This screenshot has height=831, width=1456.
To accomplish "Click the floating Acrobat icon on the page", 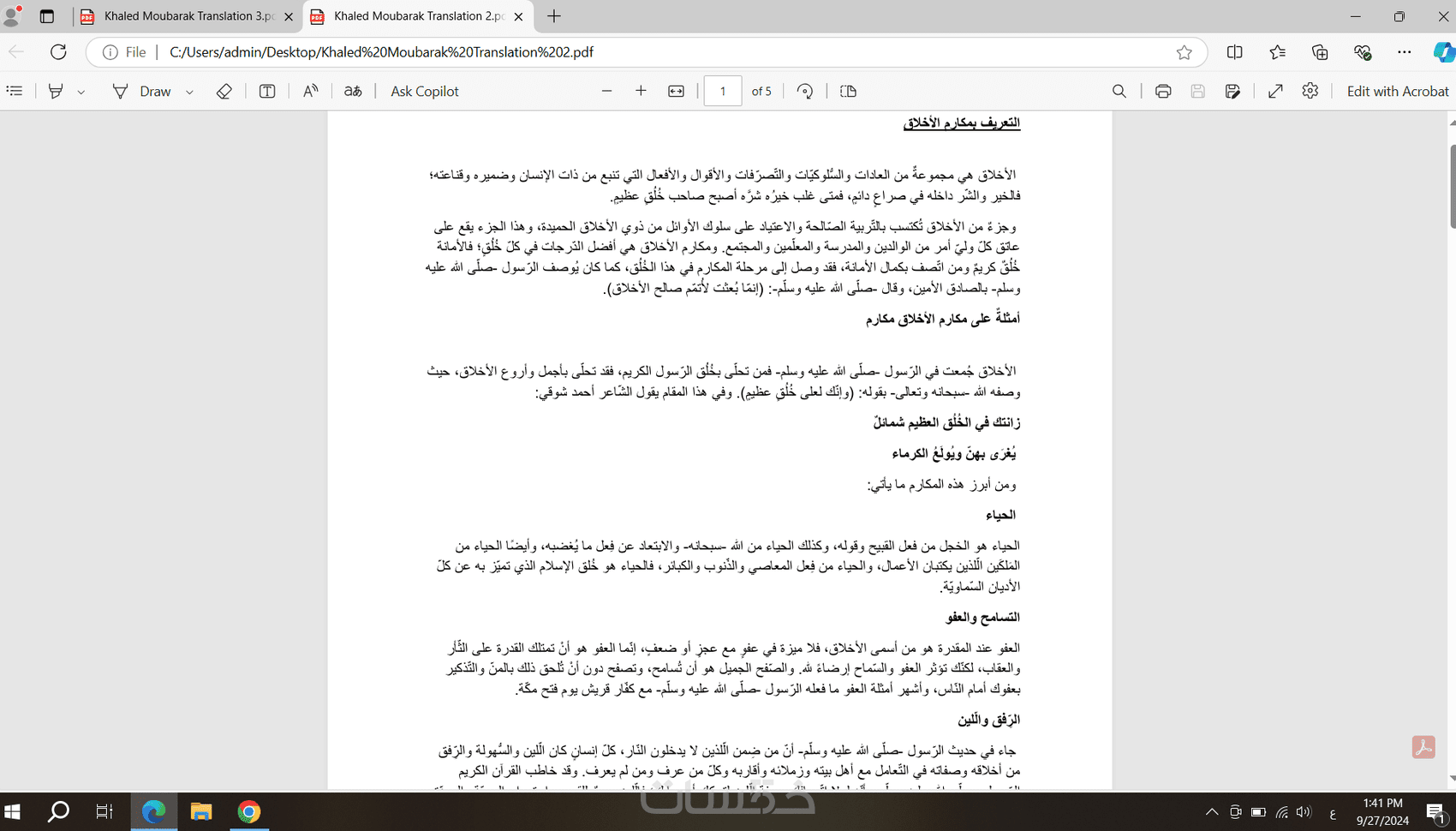I will pos(1423,747).
